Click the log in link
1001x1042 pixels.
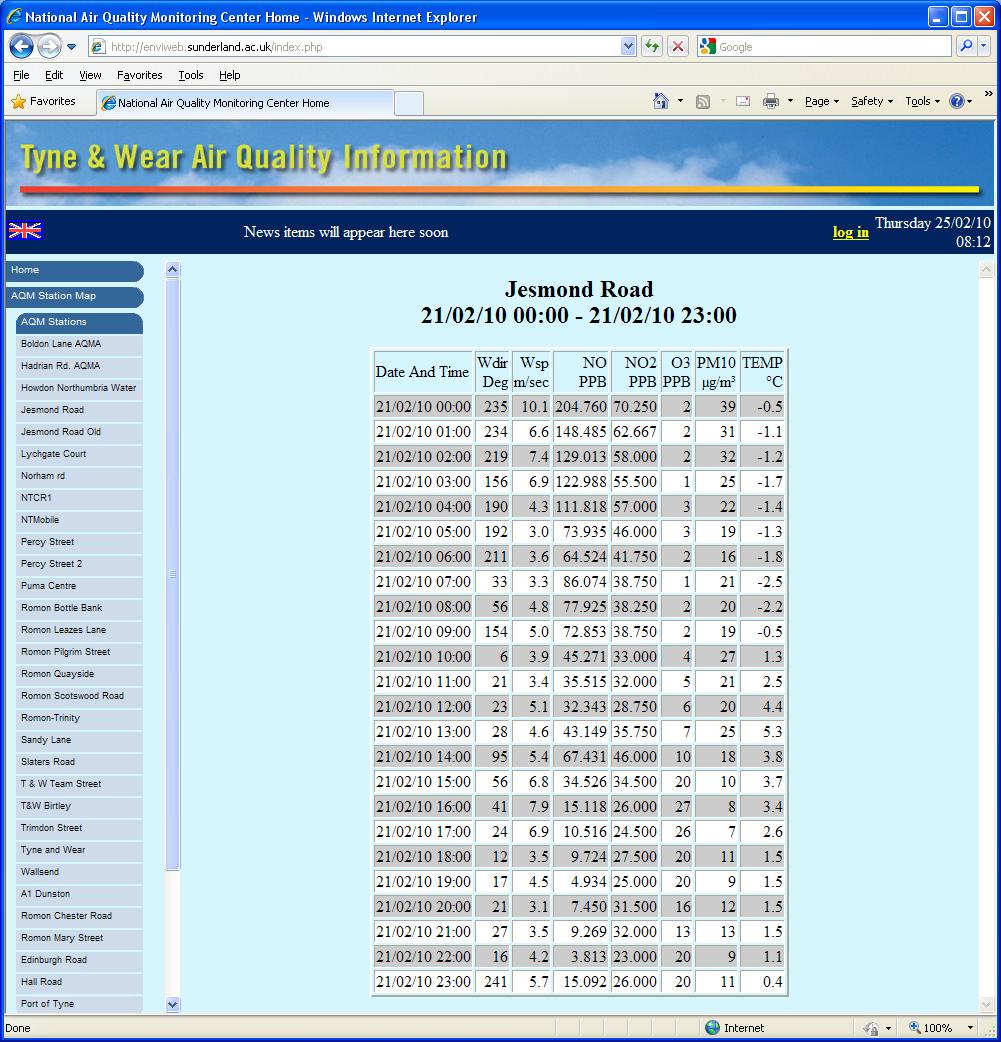pos(849,232)
